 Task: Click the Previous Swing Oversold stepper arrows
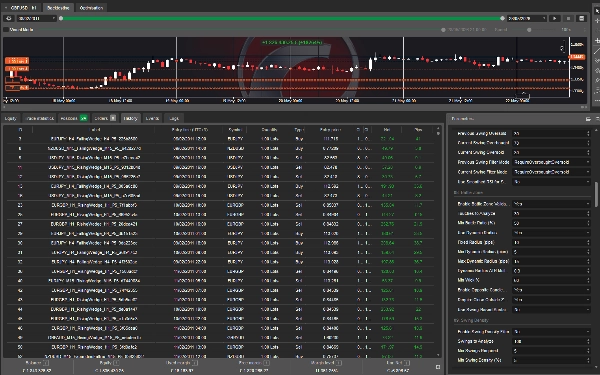588,133
